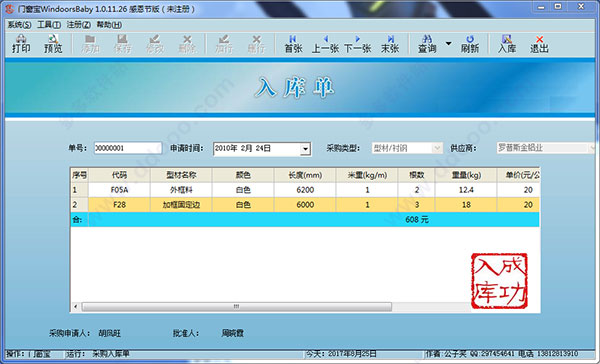Click the 颜色 column header
Image resolution: width=600 pixels, height=364 pixels.
coord(243,175)
